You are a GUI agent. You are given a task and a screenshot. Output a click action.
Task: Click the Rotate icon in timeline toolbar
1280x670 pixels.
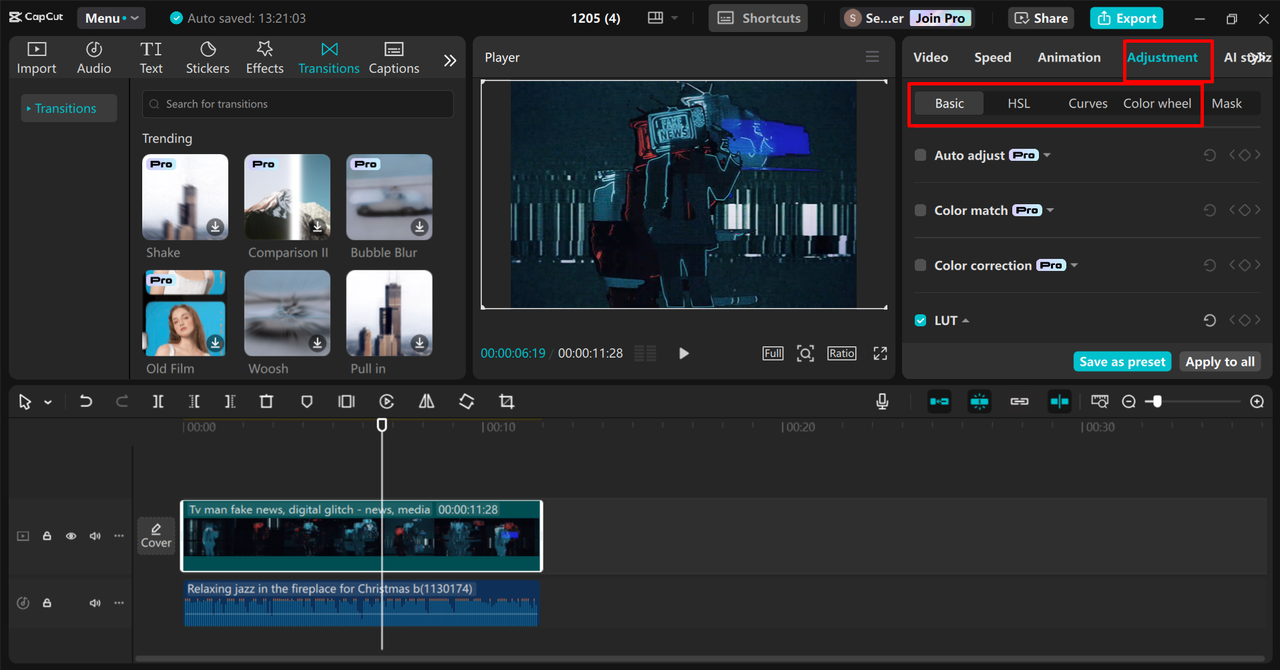coord(467,401)
